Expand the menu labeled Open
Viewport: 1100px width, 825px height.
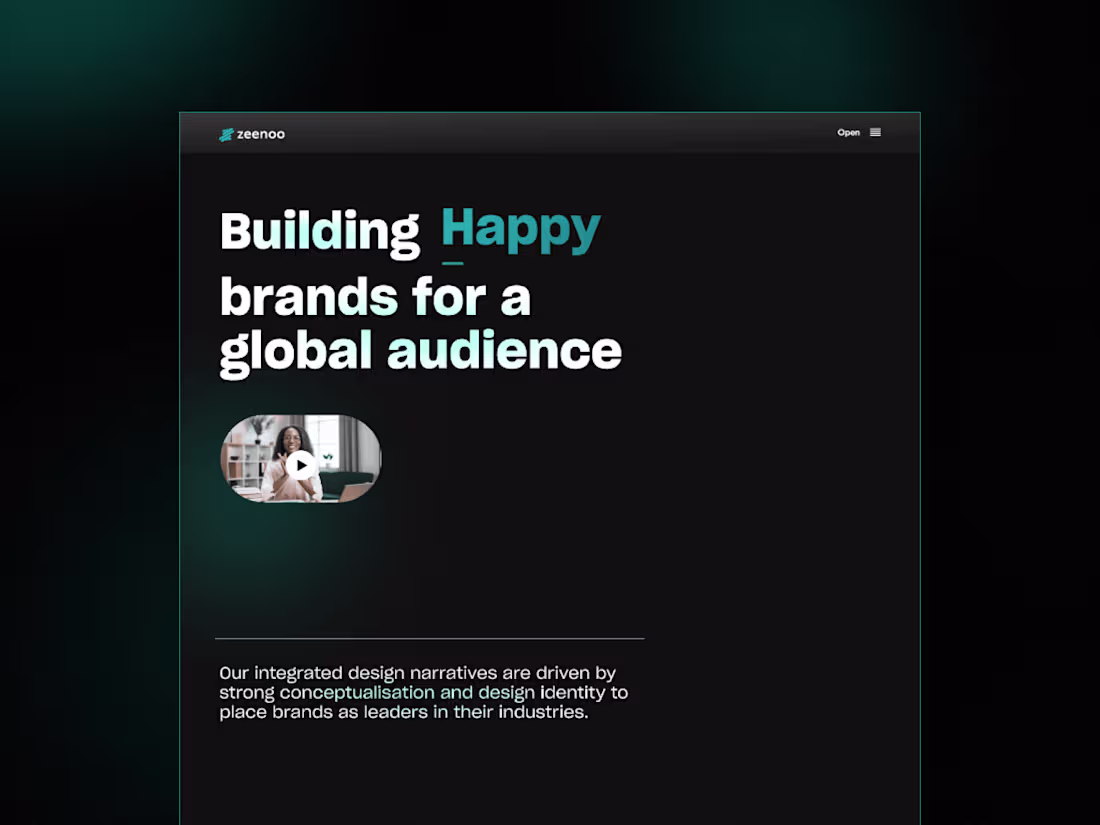(x=849, y=132)
